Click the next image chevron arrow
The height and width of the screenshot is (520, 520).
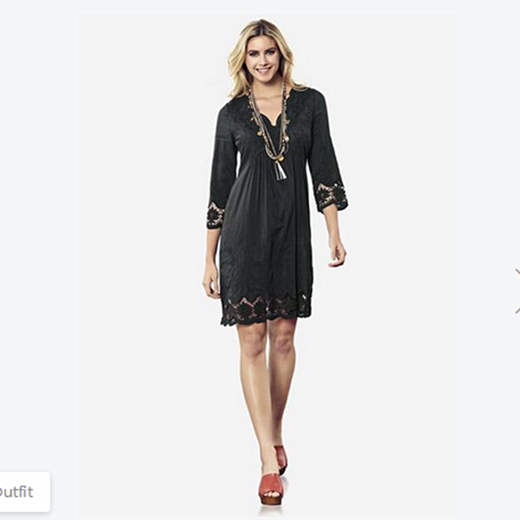pyautogui.click(x=517, y=291)
